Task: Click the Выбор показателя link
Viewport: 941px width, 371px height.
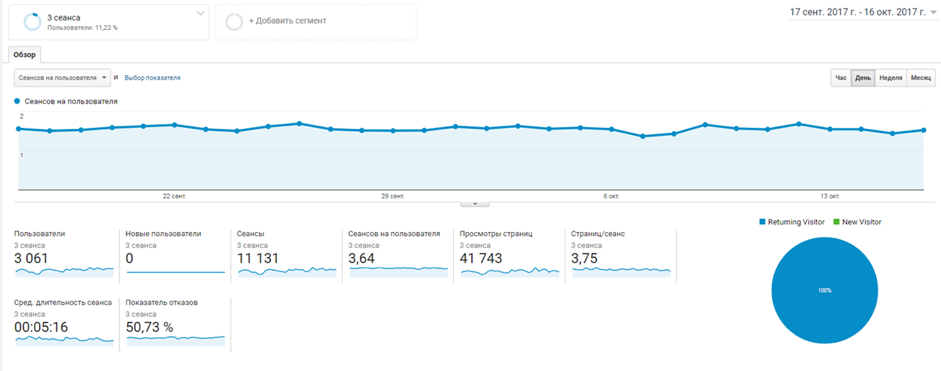Action: (x=152, y=77)
